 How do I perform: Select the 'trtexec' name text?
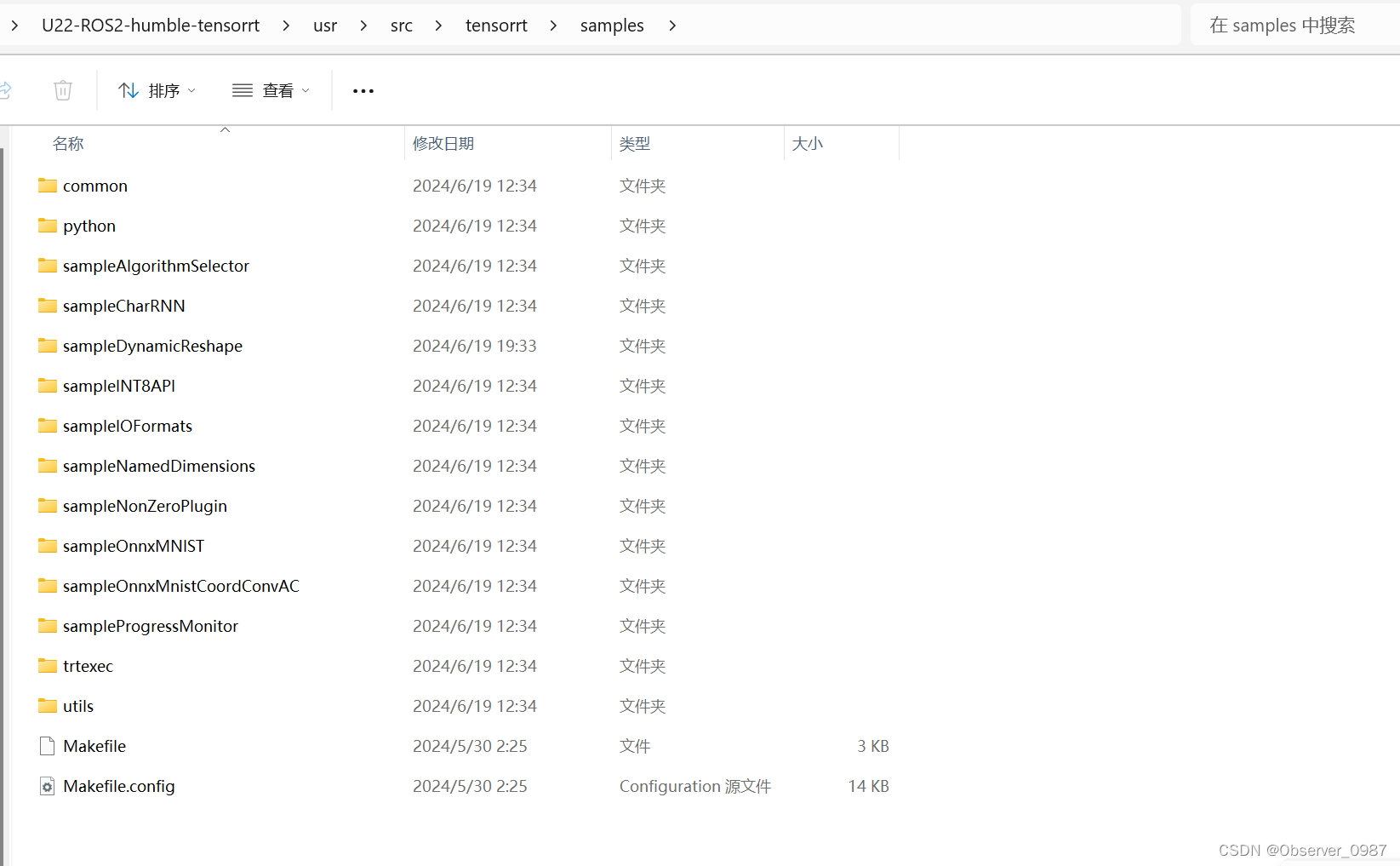click(x=88, y=666)
